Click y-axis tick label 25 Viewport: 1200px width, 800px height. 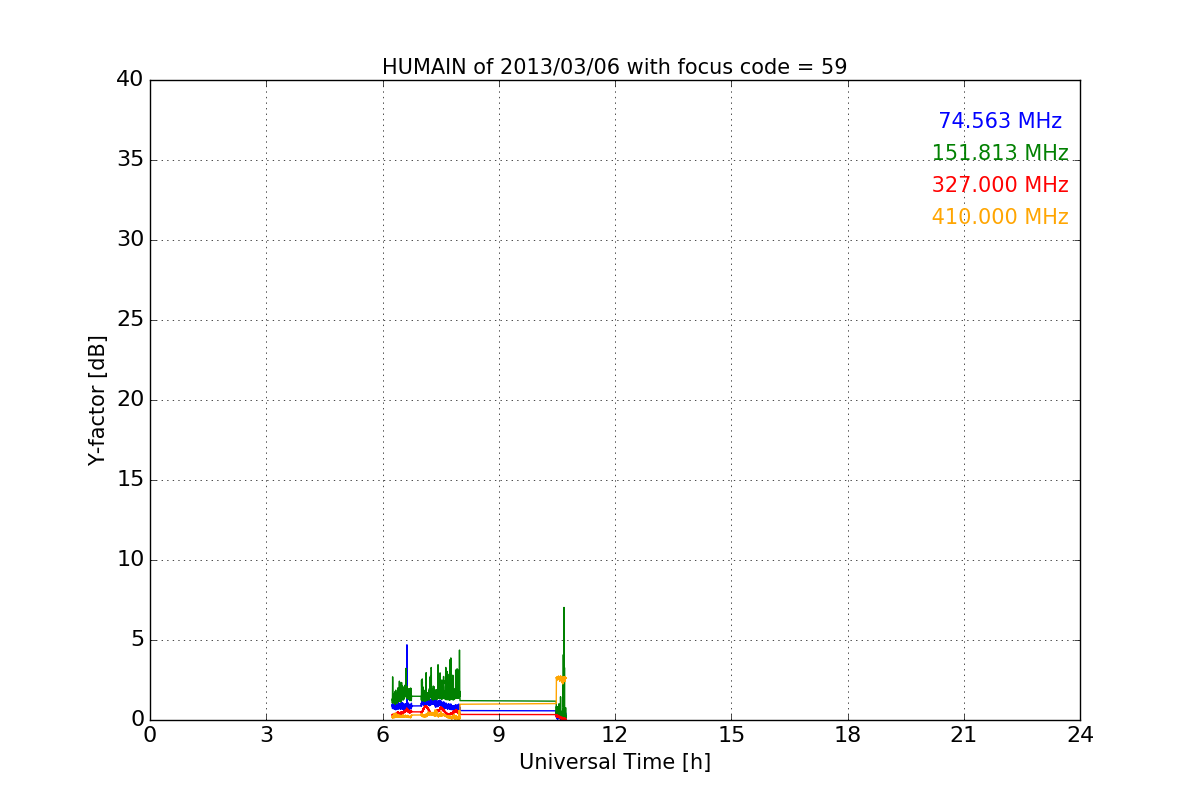[129, 320]
